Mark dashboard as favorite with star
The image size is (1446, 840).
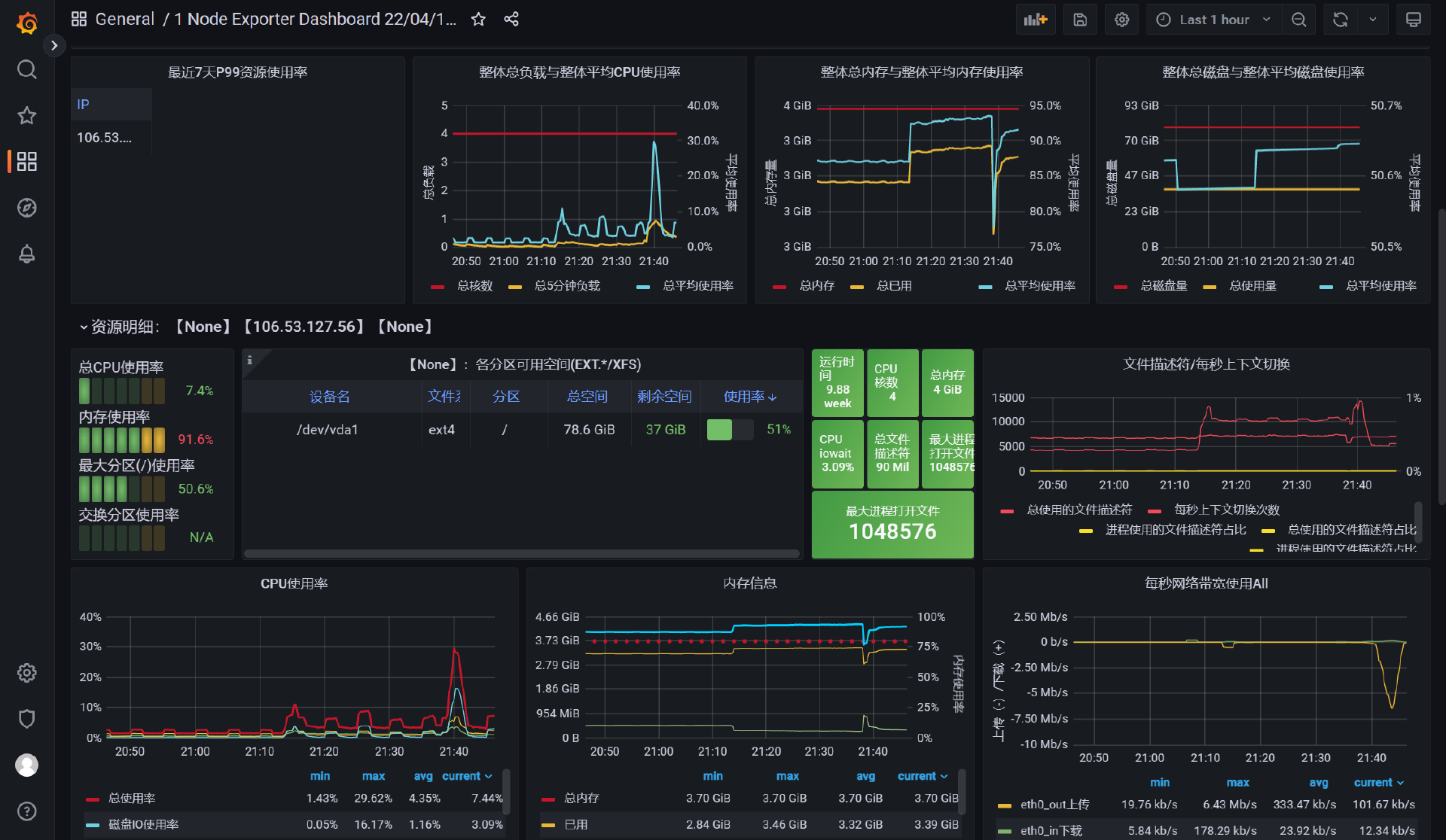[x=478, y=20]
